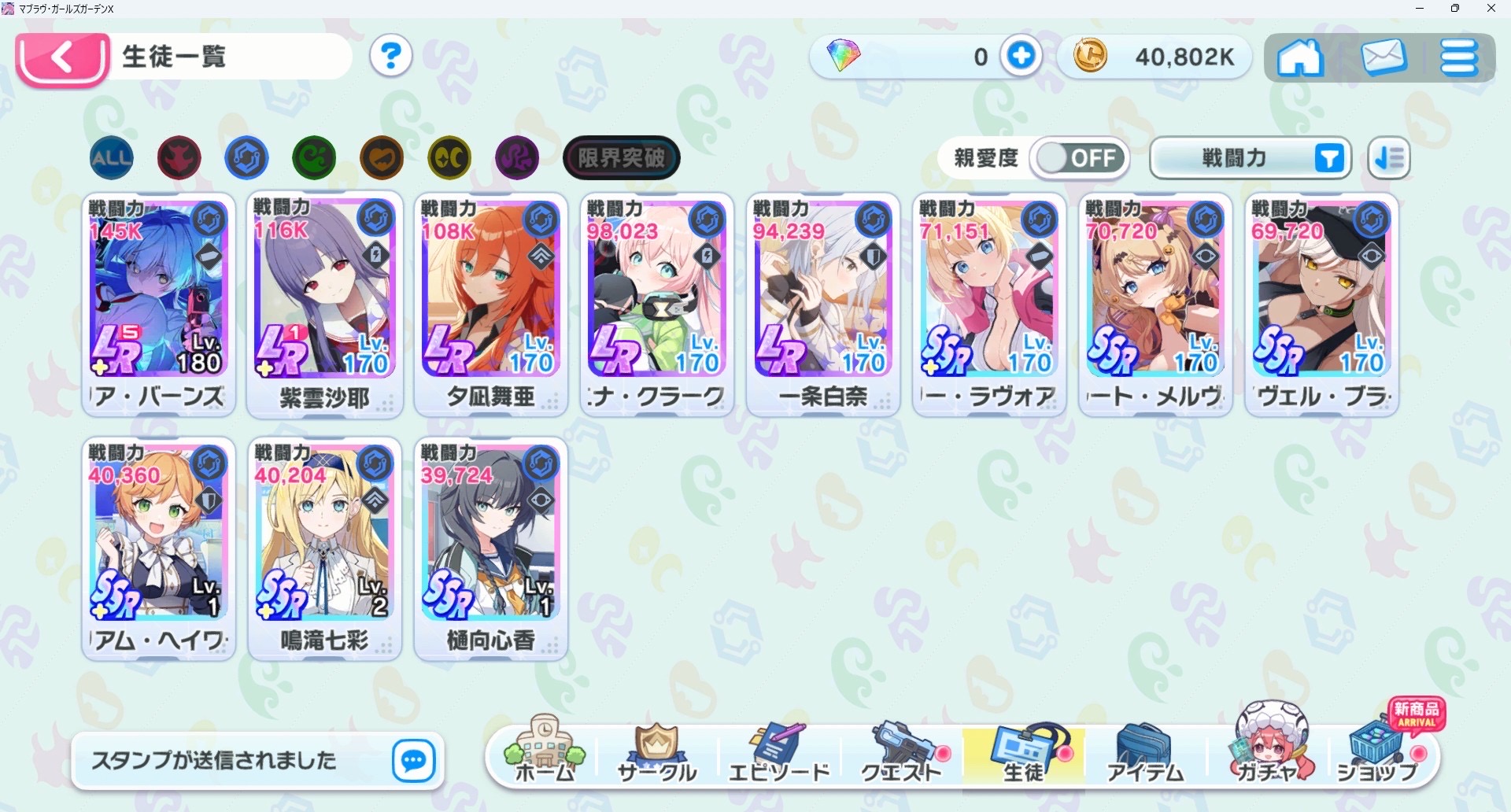Open the help question mark icon
The image size is (1511, 812).
[x=391, y=56]
